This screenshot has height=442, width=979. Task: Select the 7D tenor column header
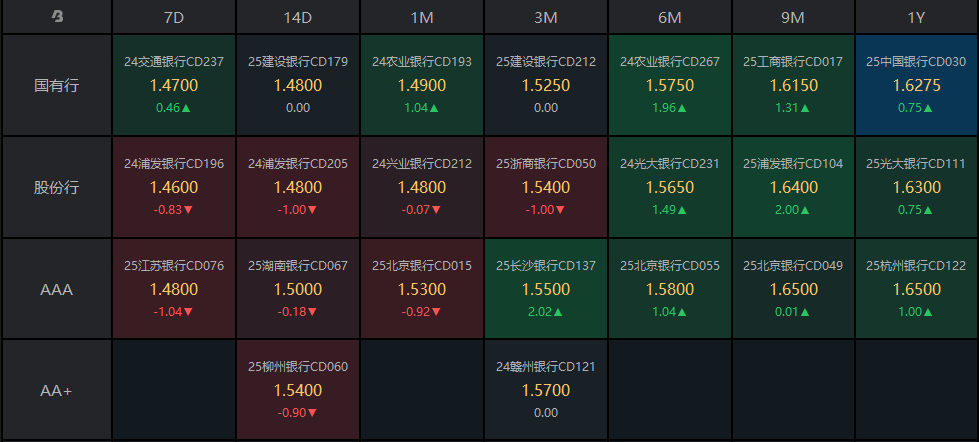pyautogui.click(x=174, y=17)
